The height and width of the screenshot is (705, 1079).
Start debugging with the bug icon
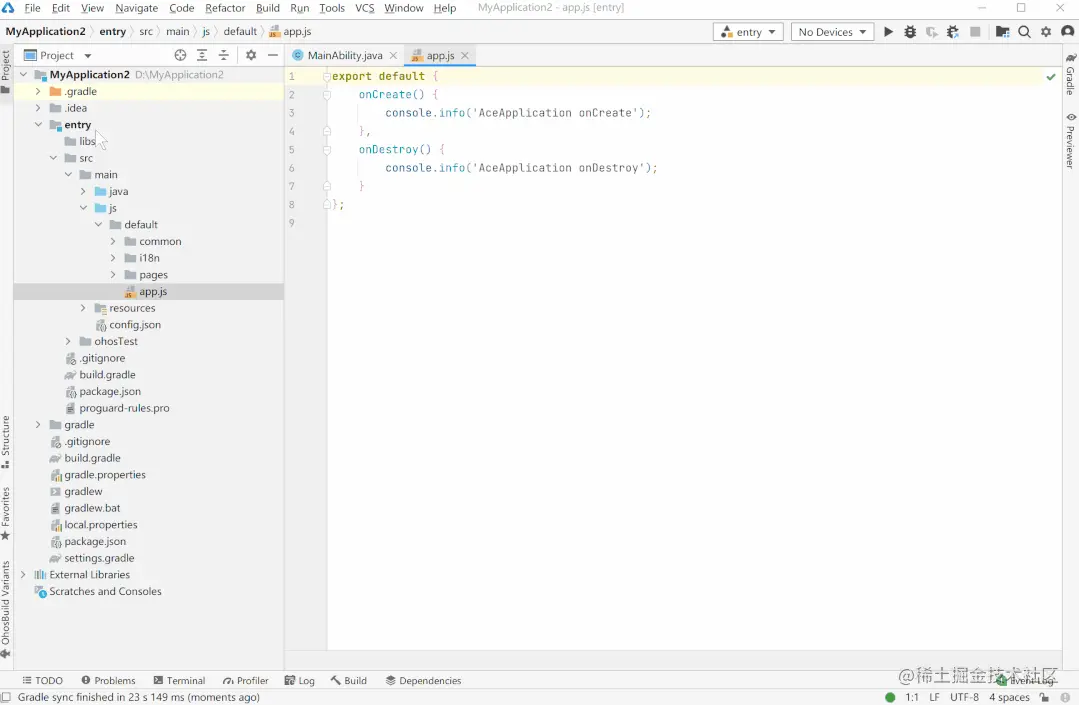tap(910, 32)
